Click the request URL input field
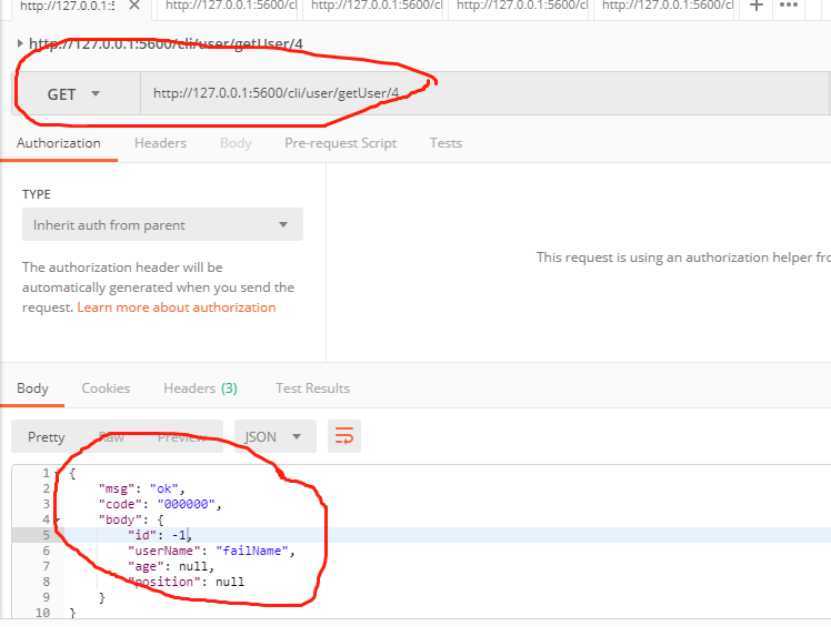This screenshot has height=627, width=831. point(480,94)
